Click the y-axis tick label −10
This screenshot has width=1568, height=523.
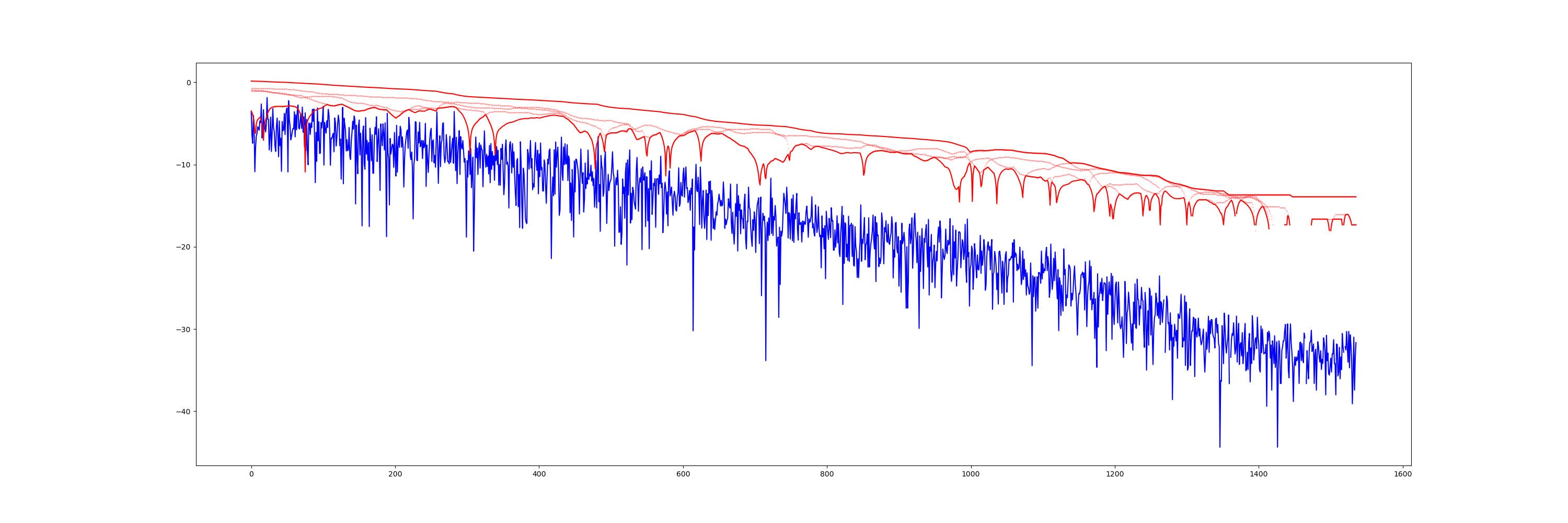click(183, 165)
